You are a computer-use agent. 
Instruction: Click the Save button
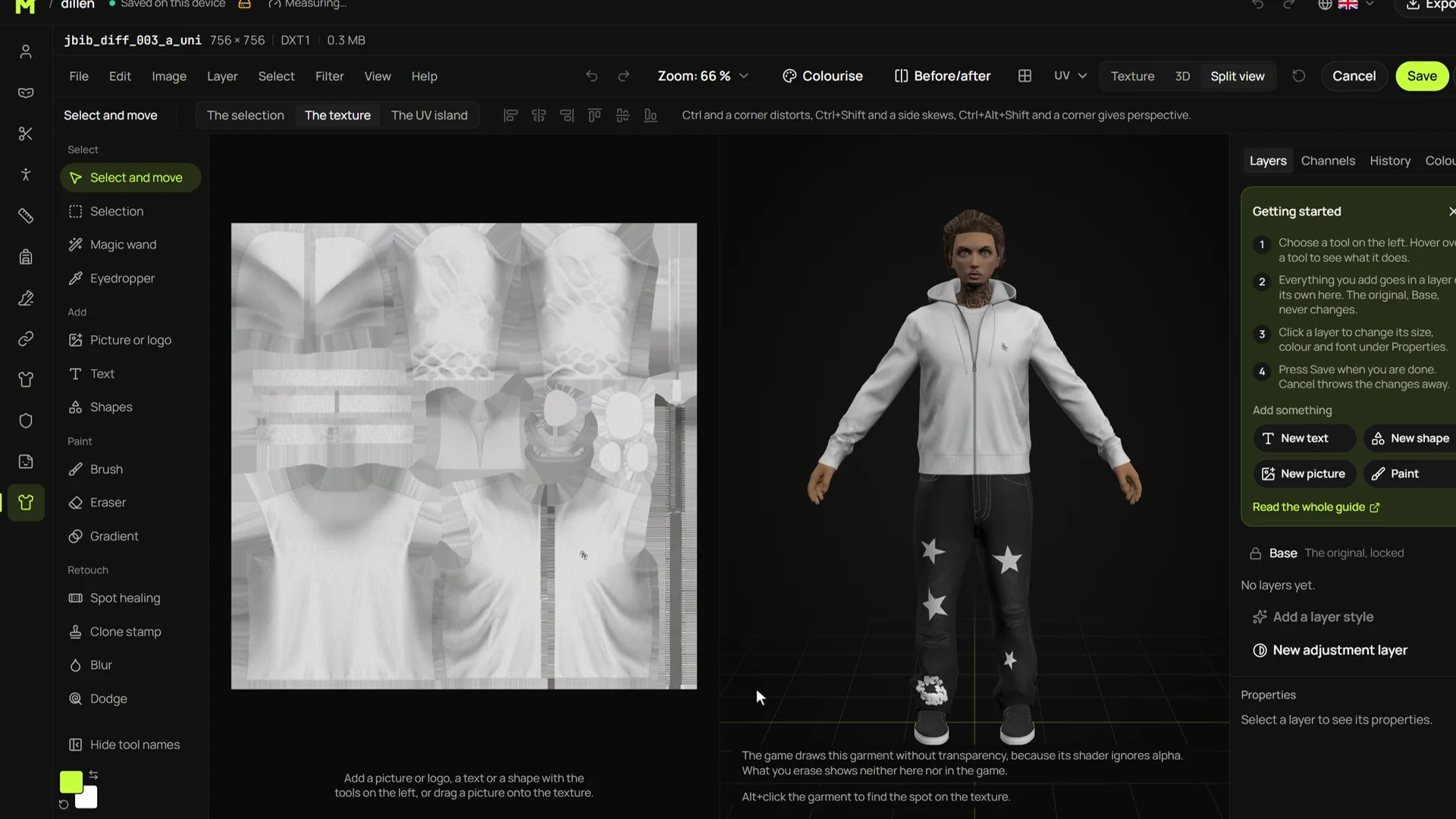click(x=1422, y=76)
